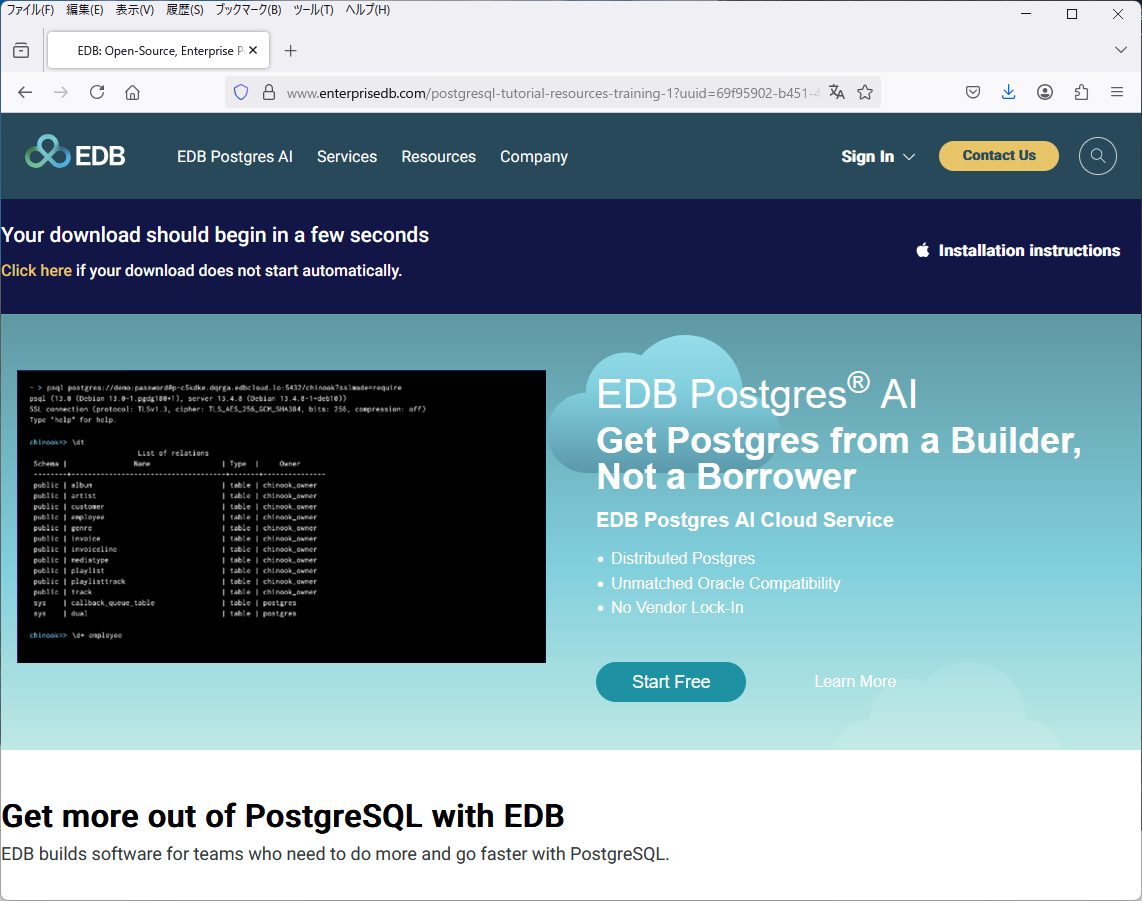Click the padlock site information icon
The width and height of the screenshot is (1142, 901).
click(269, 93)
